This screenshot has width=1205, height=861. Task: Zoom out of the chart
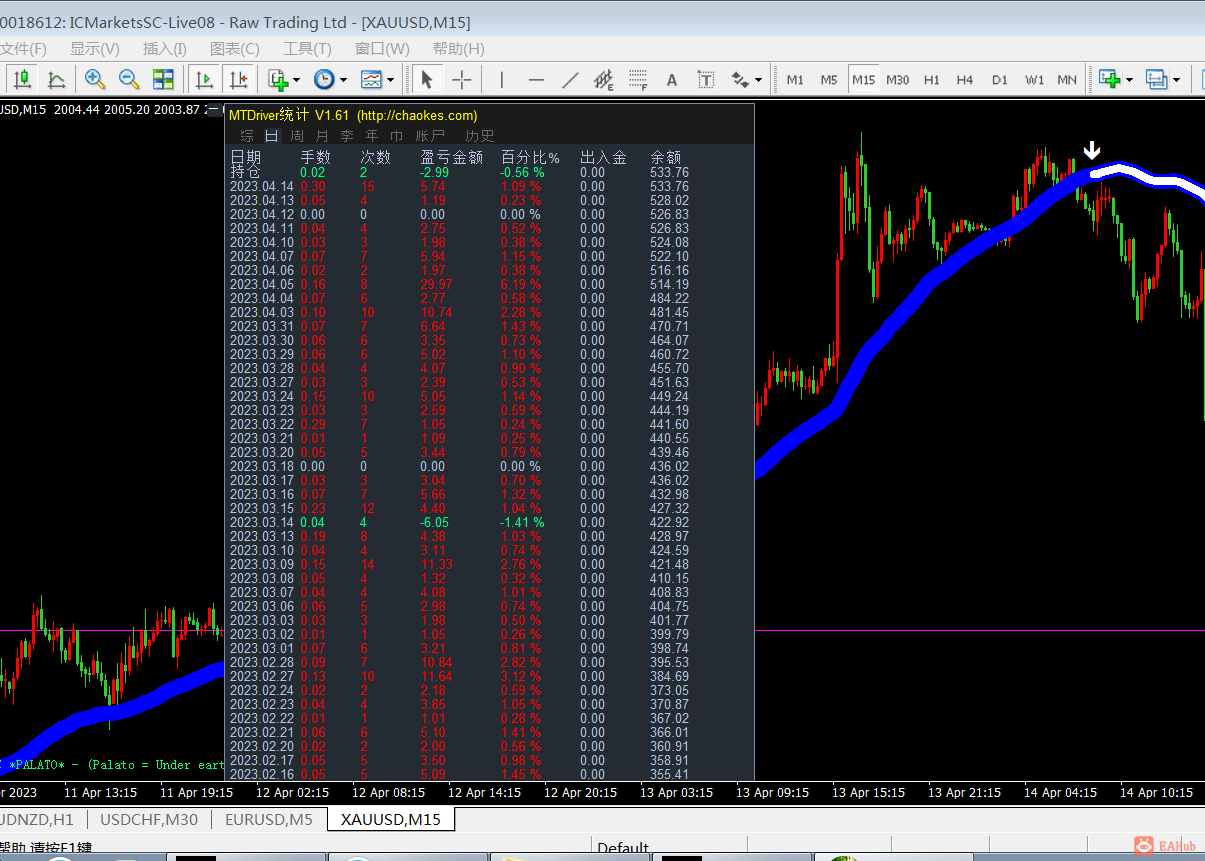[x=129, y=79]
